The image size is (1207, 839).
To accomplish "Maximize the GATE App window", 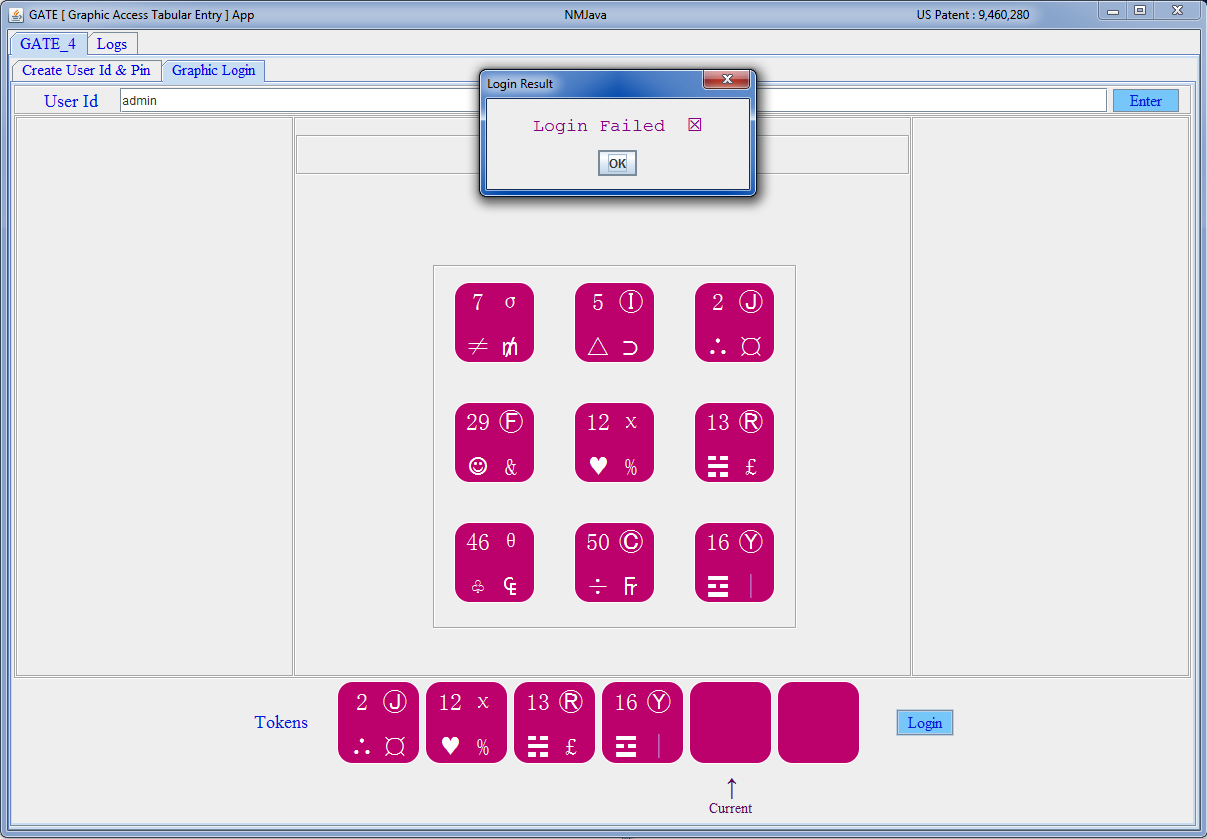I will 1139,11.
